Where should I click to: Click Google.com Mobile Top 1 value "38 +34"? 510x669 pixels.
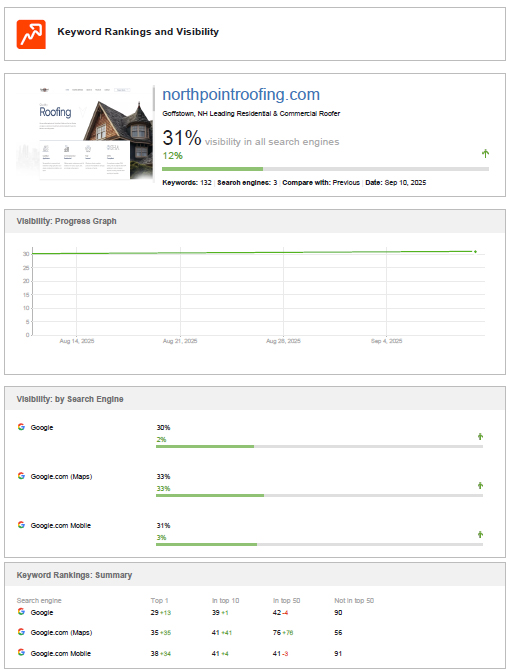pyautogui.click(x=160, y=653)
